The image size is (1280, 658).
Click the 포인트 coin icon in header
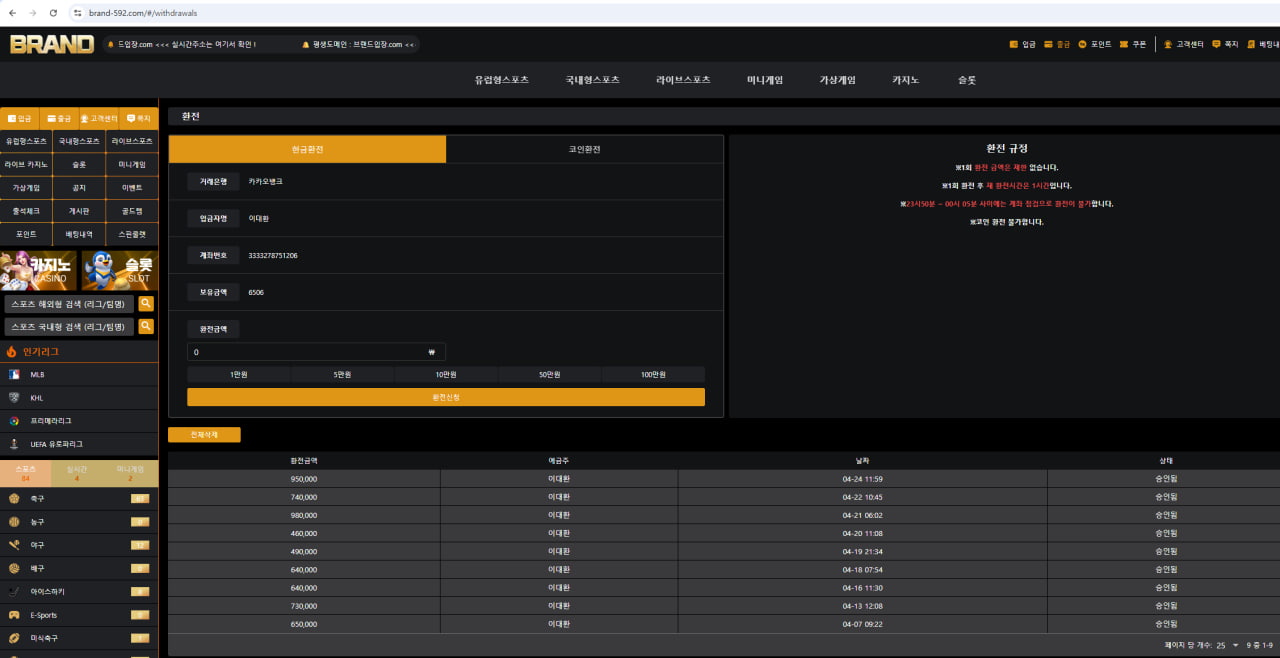pos(1083,44)
